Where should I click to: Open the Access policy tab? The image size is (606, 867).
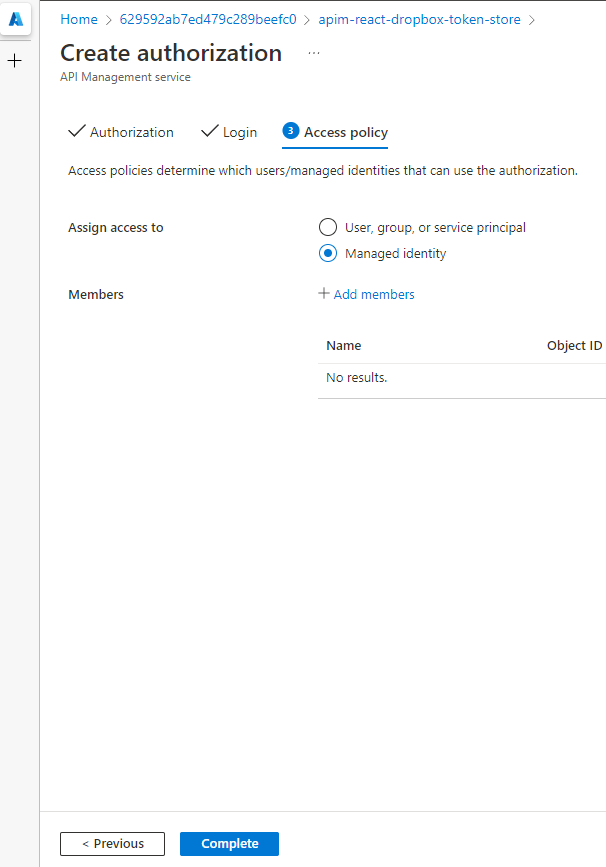pos(346,133)
